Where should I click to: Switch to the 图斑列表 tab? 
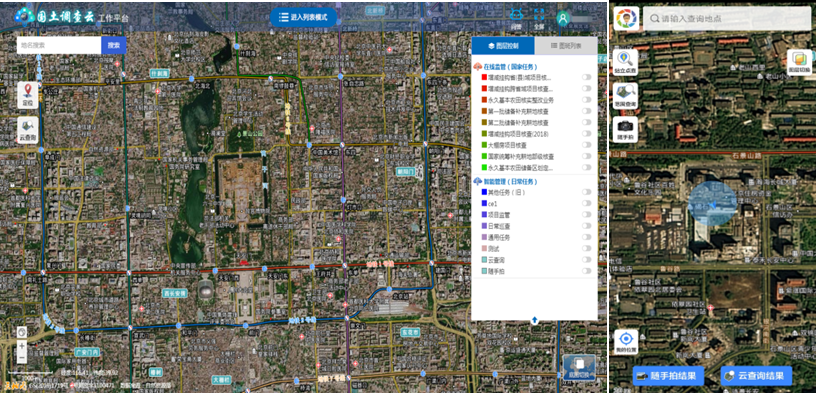[566, 46]
